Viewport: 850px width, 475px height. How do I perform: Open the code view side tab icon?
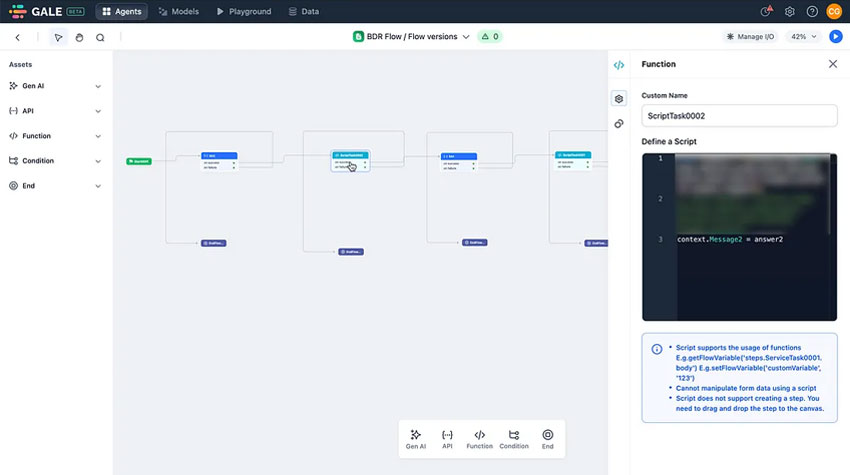619,65
